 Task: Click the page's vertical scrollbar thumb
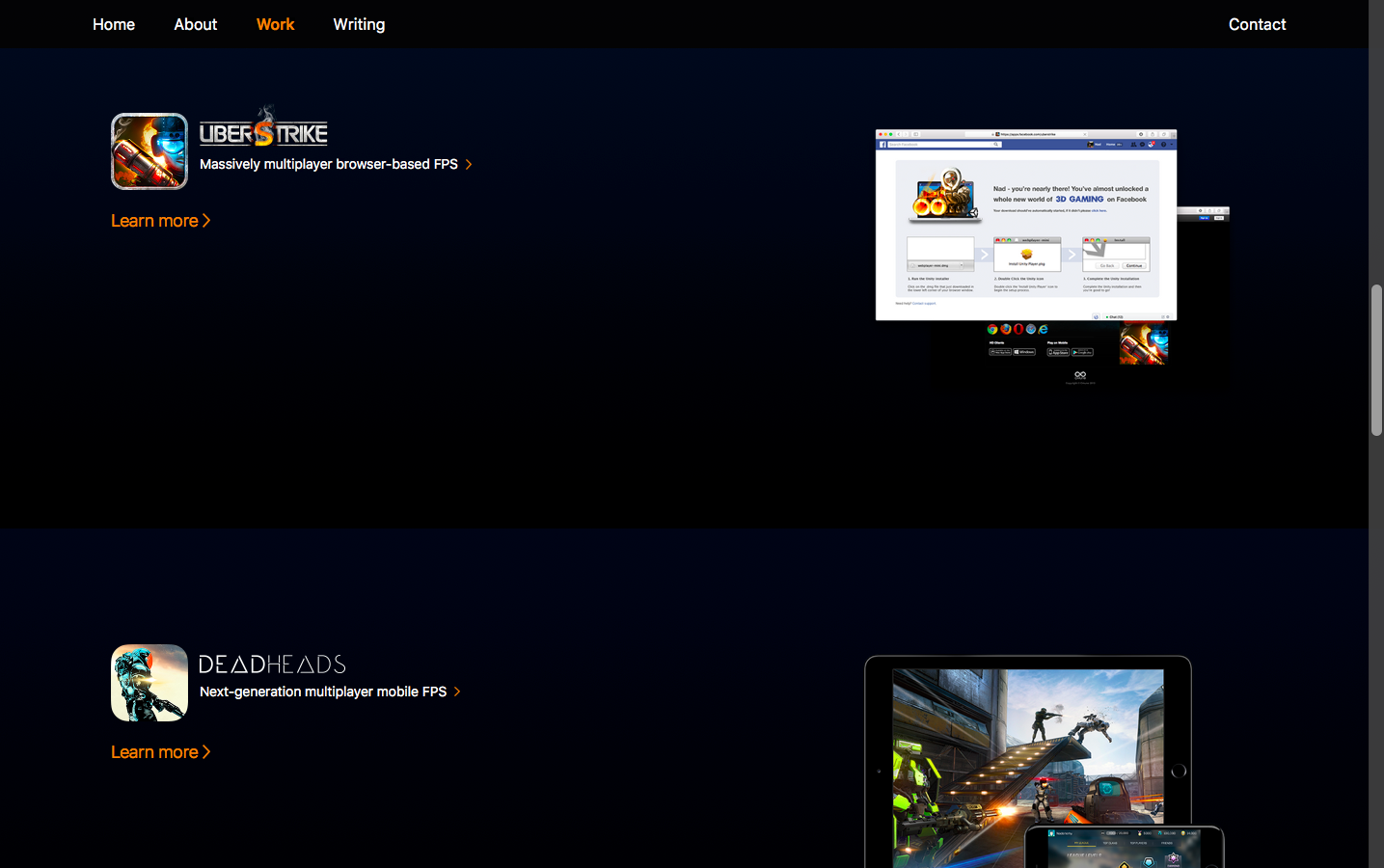tap(1376, 360)
